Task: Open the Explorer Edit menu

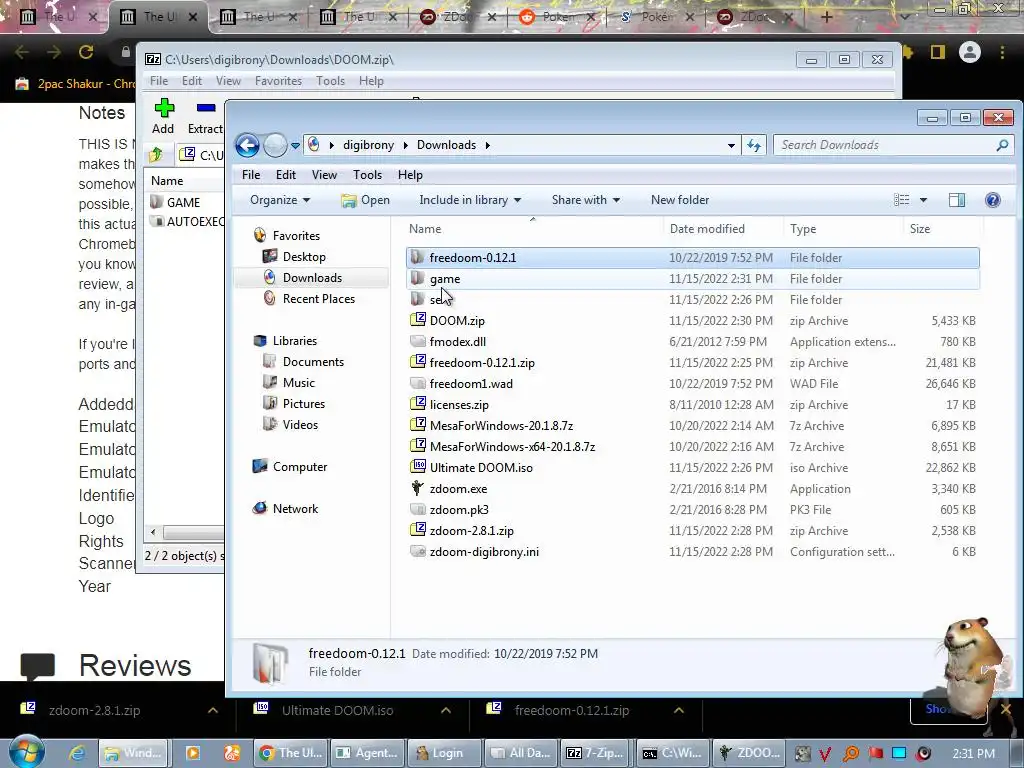Action: pos(285,174)
